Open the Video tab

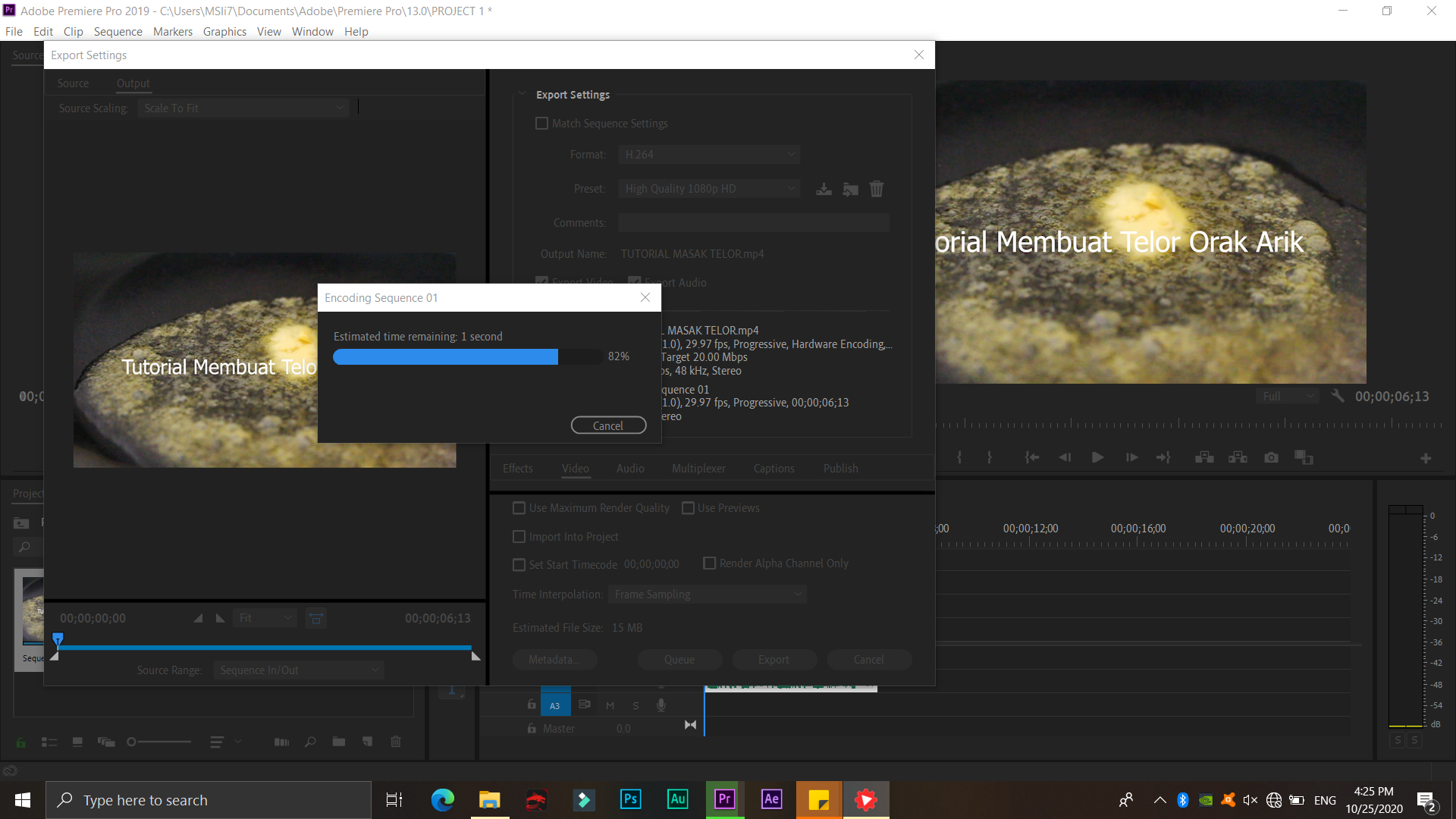(x=576, y=469)
